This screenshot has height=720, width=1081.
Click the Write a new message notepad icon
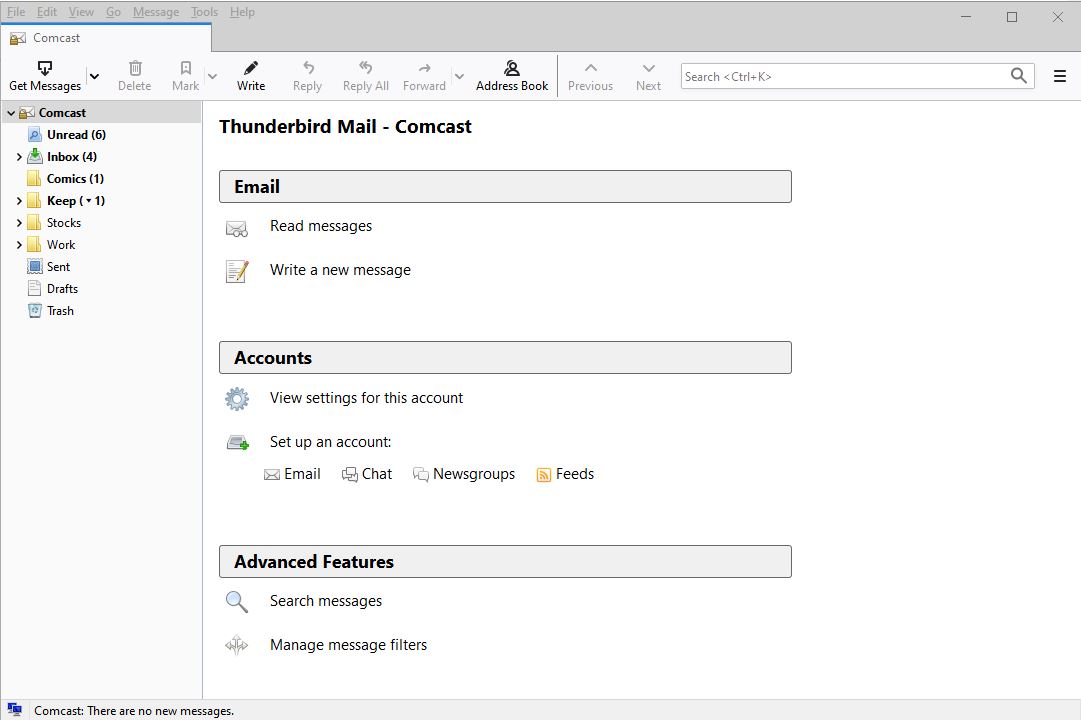tap(236, 271)
